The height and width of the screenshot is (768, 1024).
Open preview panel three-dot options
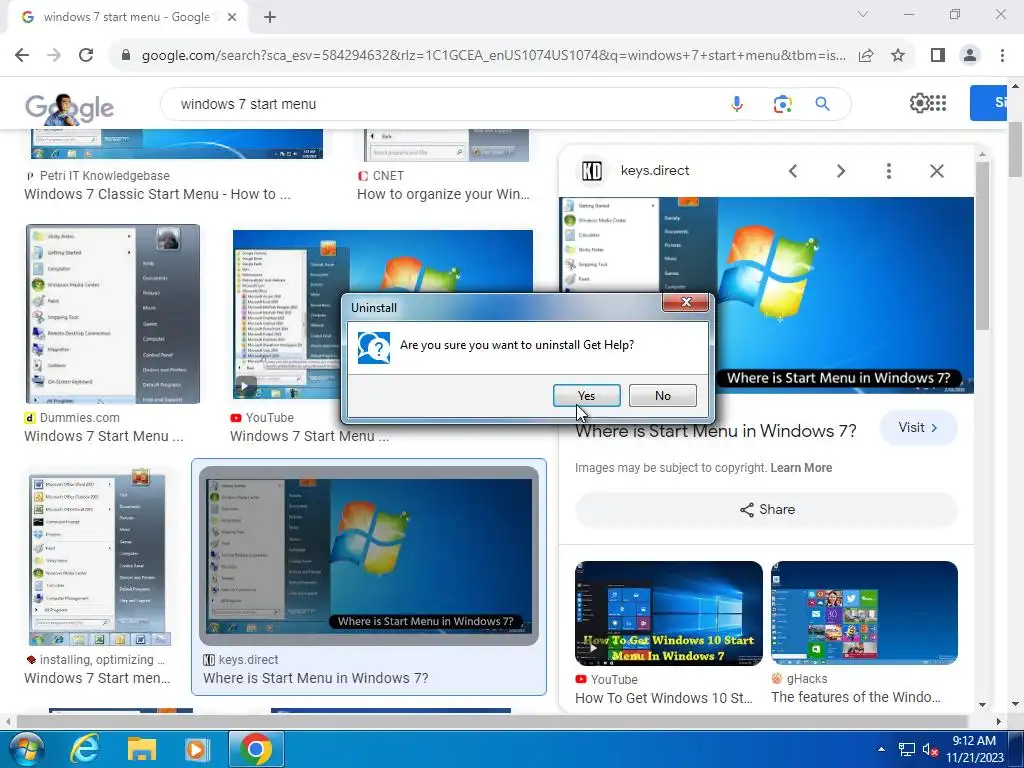tap(889, 171)
